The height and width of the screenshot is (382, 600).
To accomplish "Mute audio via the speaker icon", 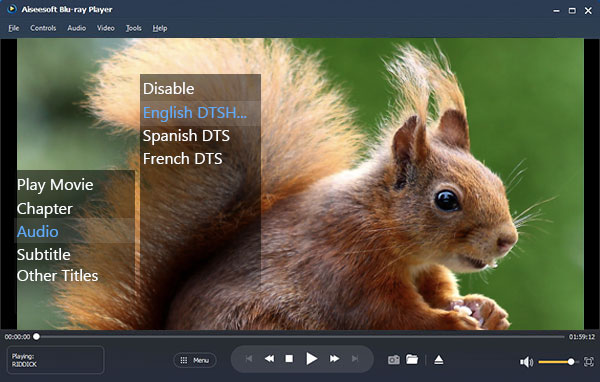I will coord(526,362).
